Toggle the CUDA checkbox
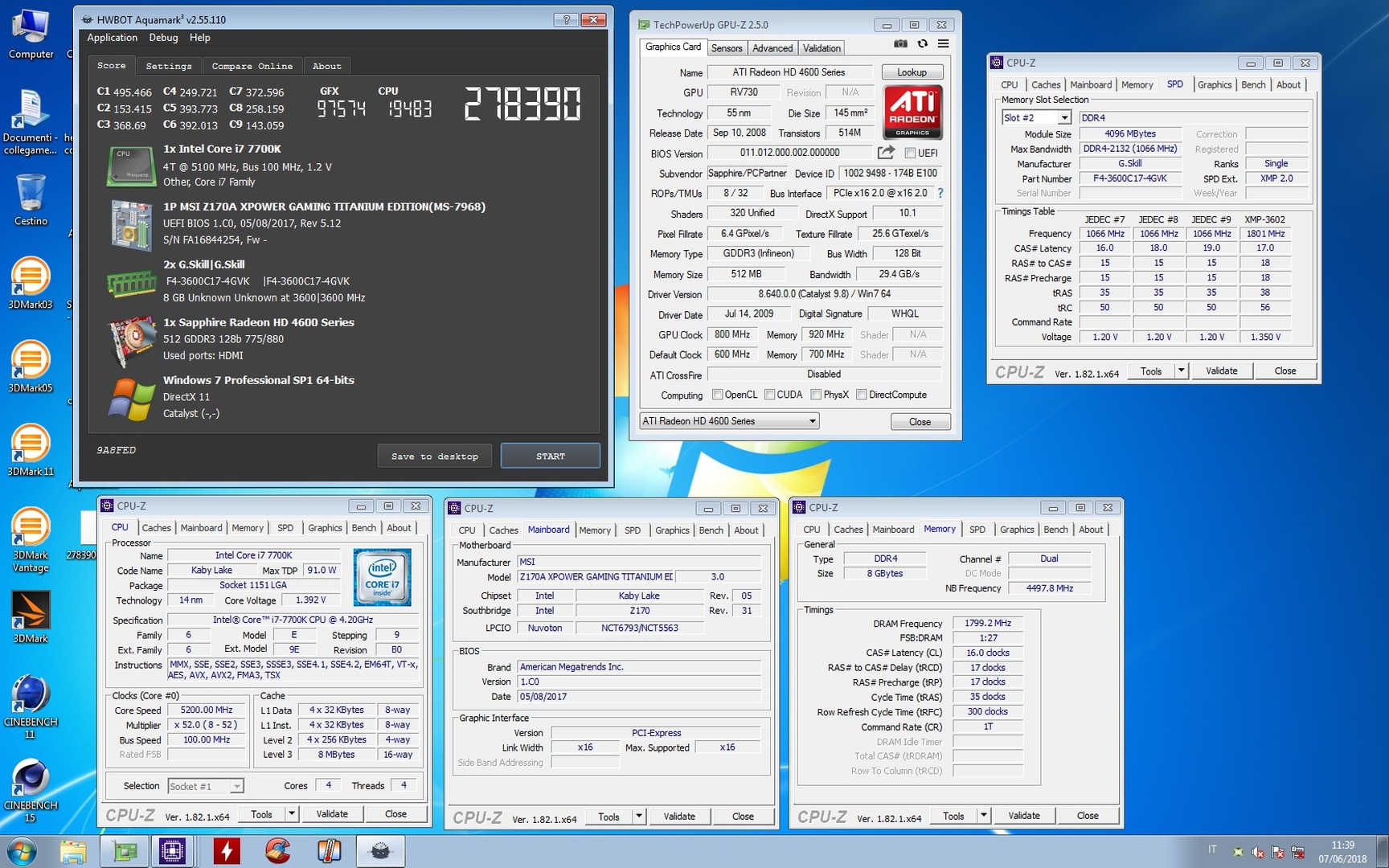Viewport: 1389px width, 868px height. (769, 395)
